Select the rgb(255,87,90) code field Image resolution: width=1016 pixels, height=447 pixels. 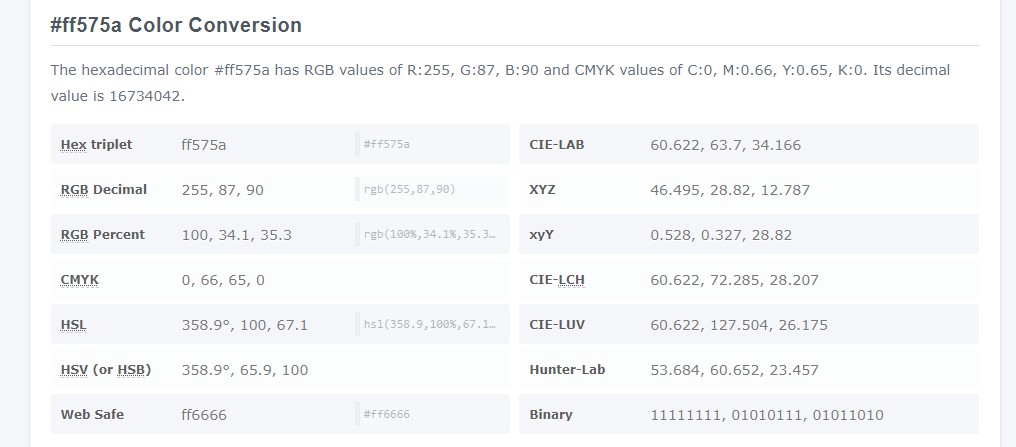pyautogui.click(x=430, y=189)
